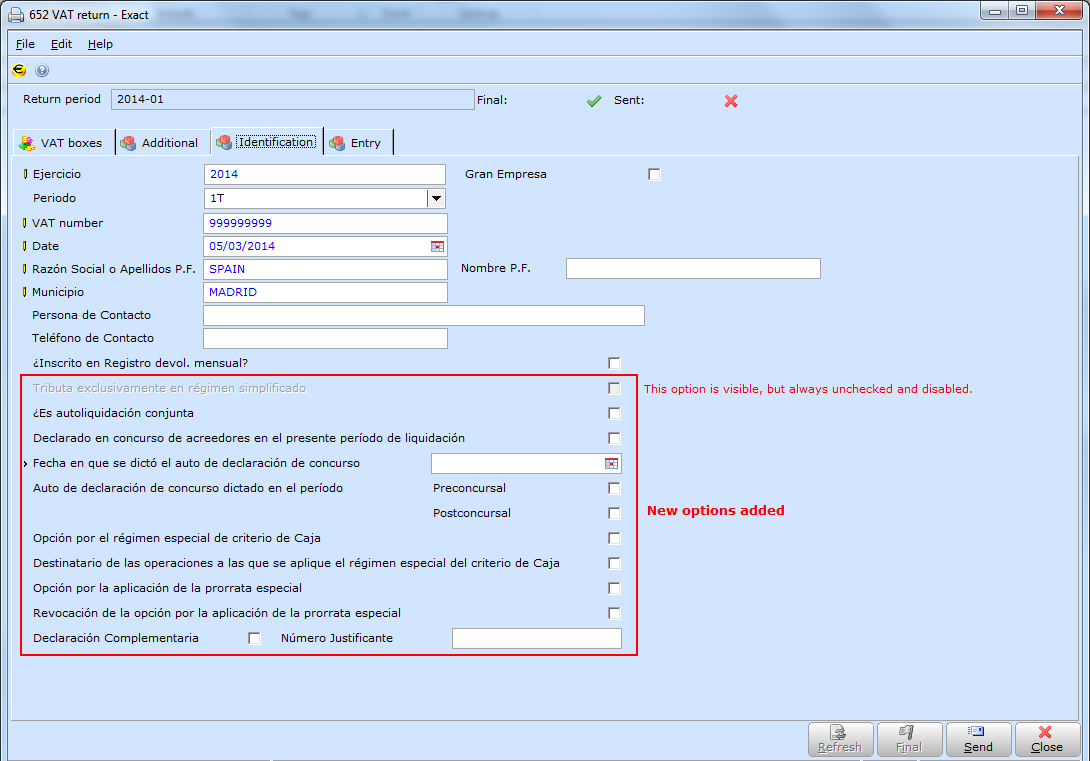The height and width of the screenshot is (761, 1090).
Task: Open the File menu
Action: [25, 44]
